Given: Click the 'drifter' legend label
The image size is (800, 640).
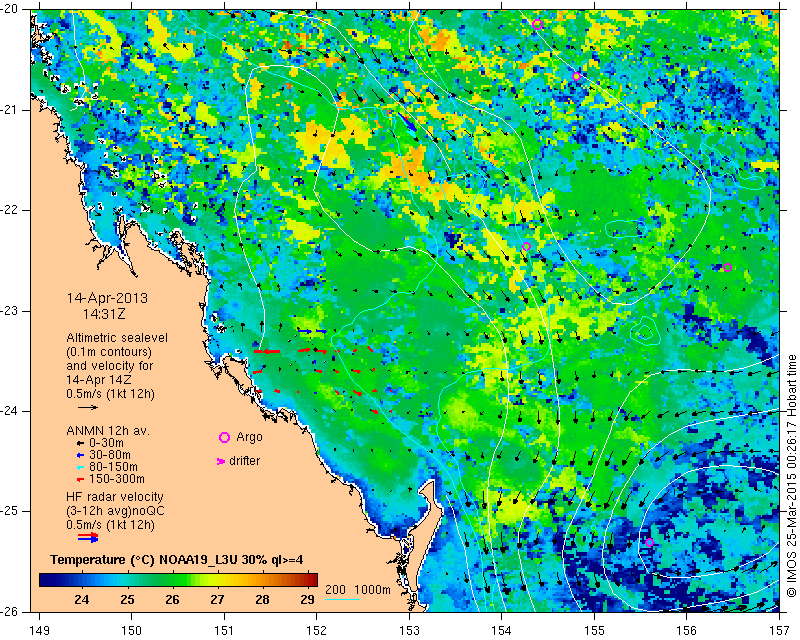Looking at the screenshot, I should coord(244,461).
